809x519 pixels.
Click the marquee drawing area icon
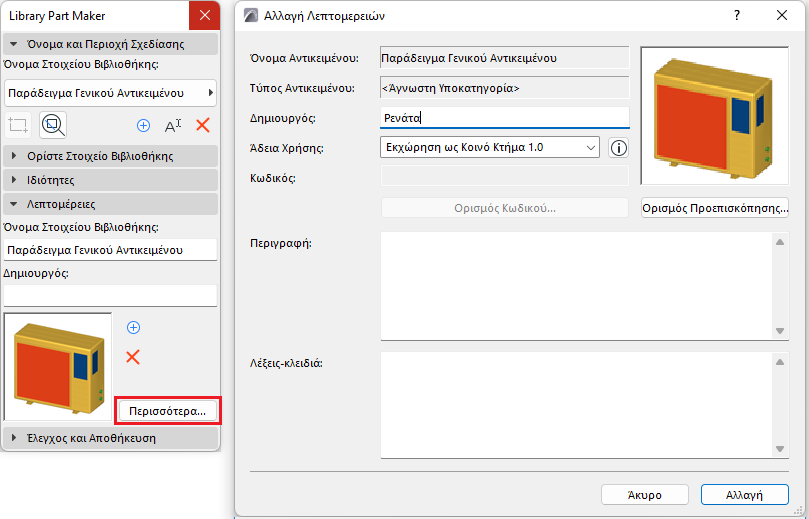click(x=19, y=125)
